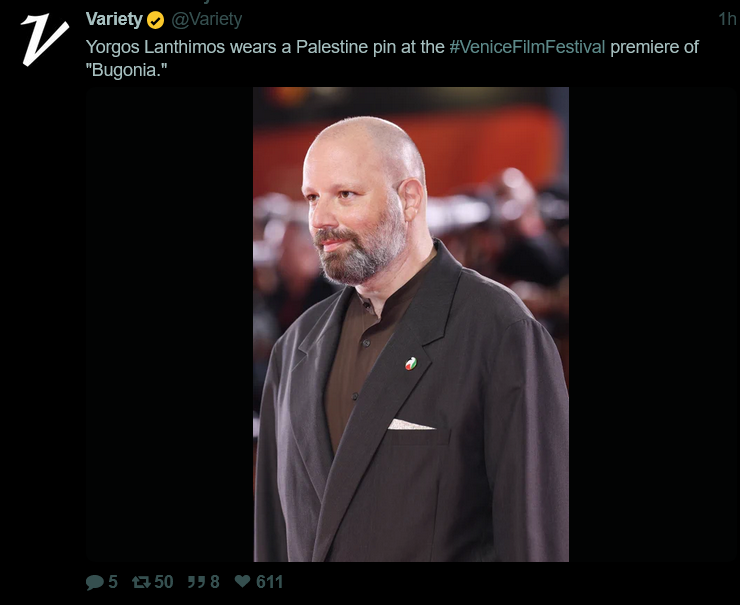Click the flag lapel pin in the photo
The image size is (740, 605).
pos(411,363)
